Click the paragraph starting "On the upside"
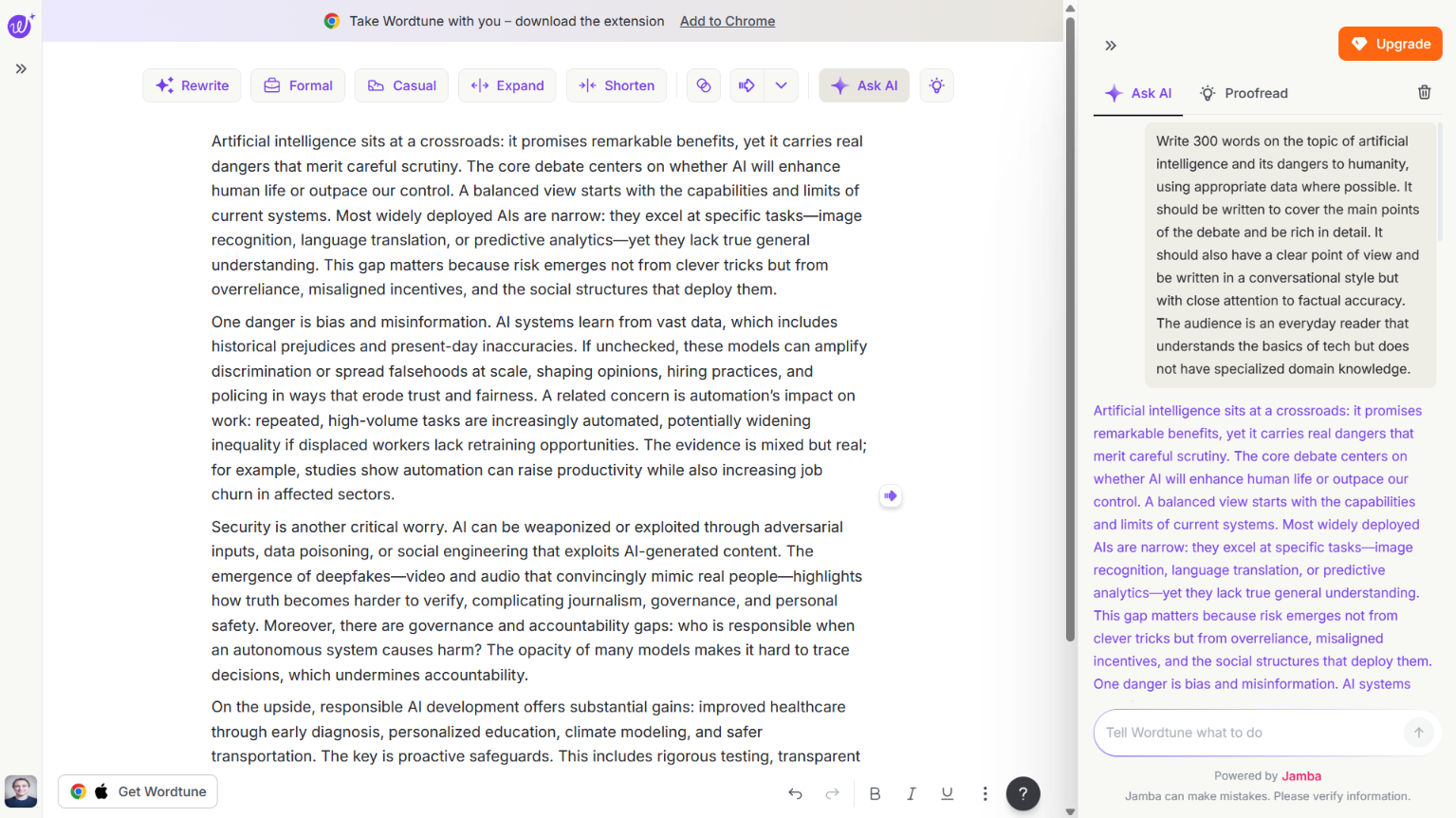Image resolution: width=1456 pixels, height=818 pixels. 536,732
